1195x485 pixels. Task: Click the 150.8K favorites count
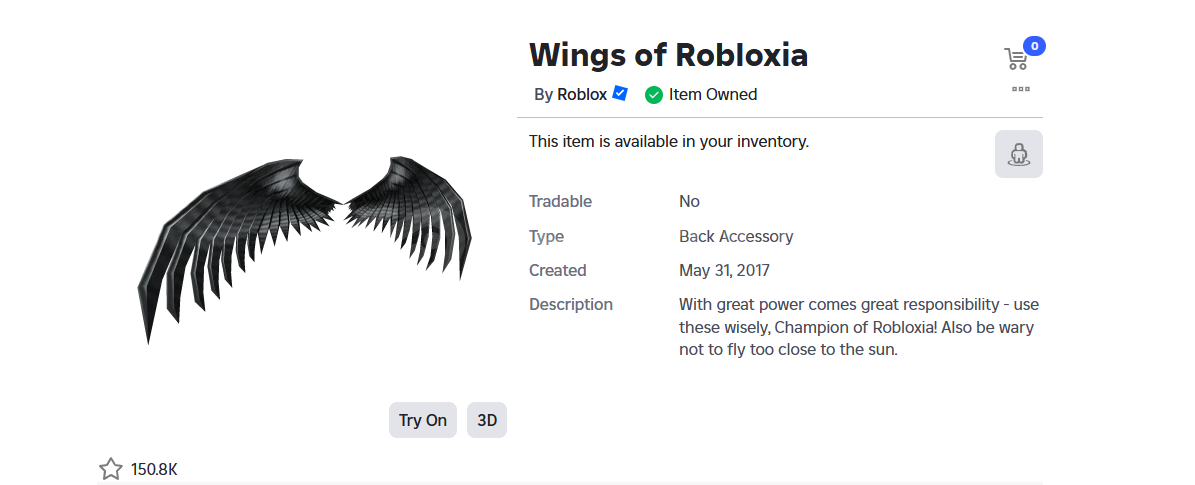click(154, 469)
